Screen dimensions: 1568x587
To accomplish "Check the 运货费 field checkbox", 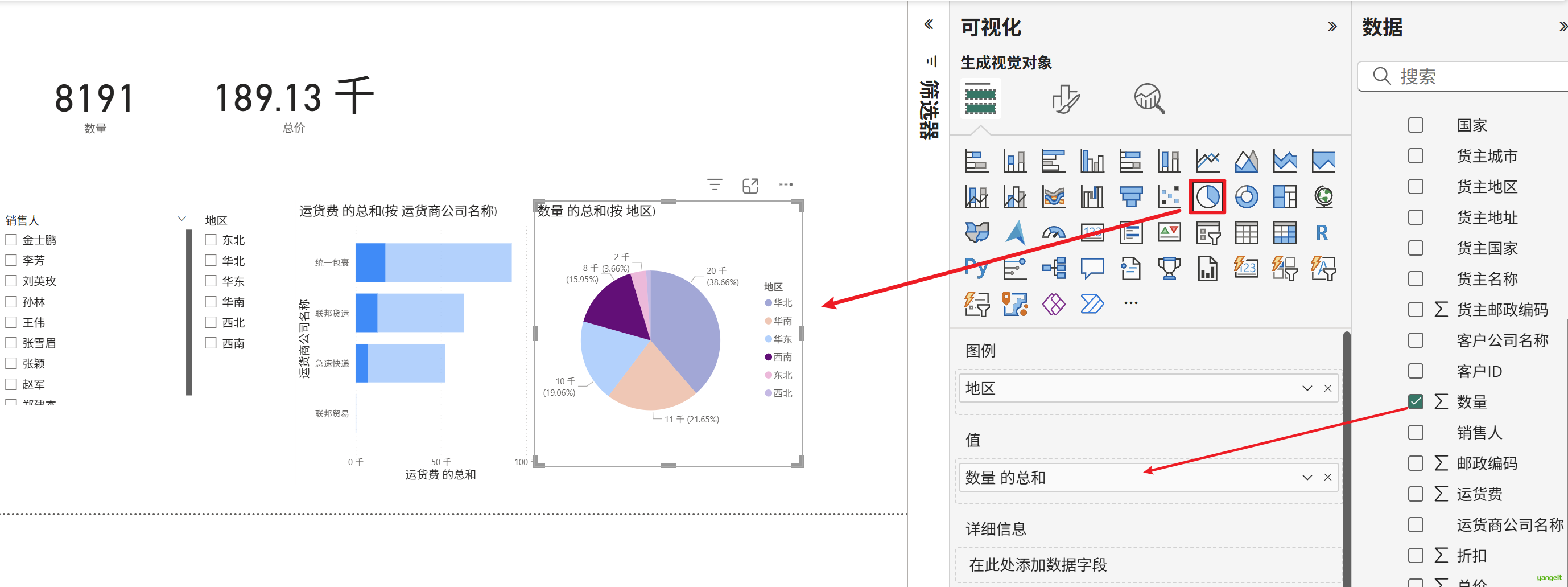I will point(1416,493).
